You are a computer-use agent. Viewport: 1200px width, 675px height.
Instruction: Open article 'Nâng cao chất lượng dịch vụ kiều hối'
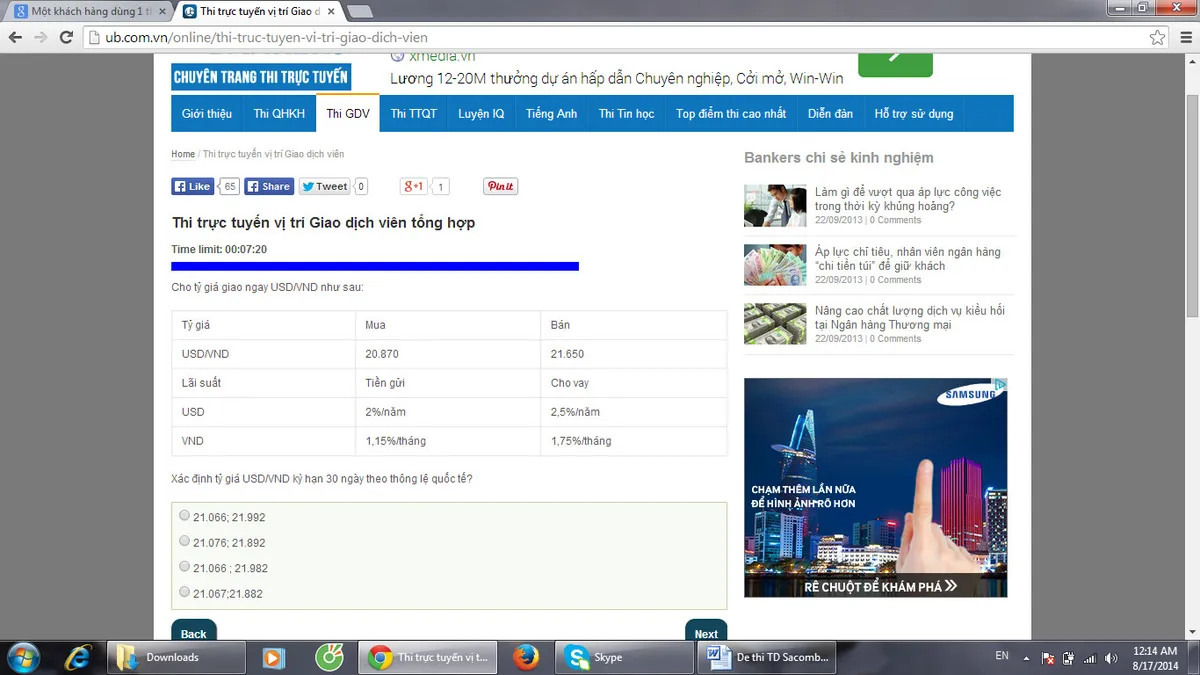[x=910, y=318]
